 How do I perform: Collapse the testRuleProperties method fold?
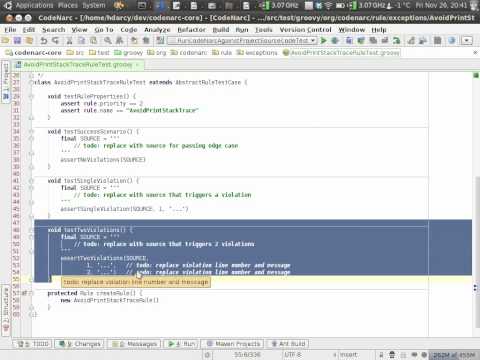click(31, 96)
